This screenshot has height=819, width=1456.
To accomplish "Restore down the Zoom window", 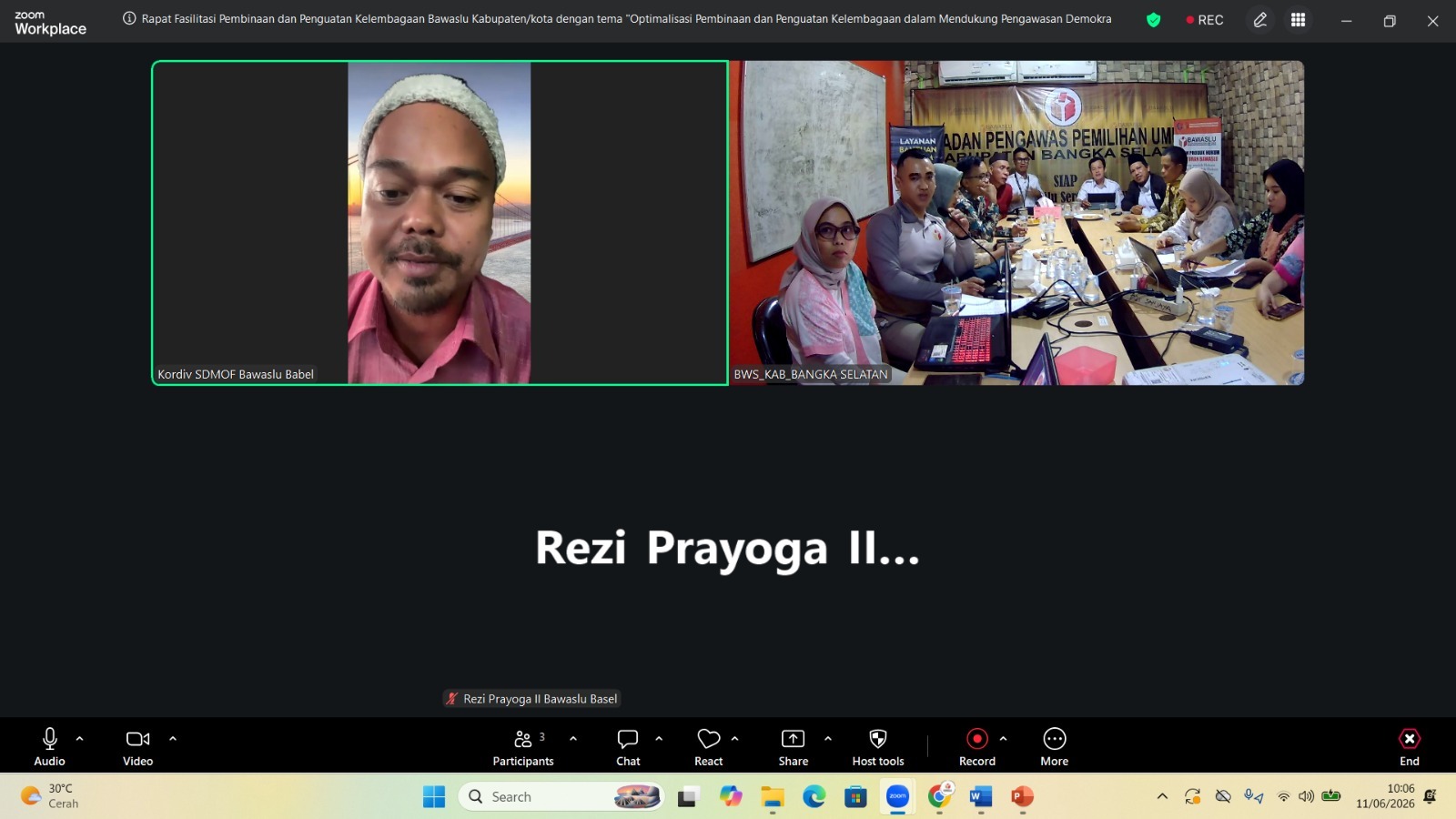I will click(1390, 20).
